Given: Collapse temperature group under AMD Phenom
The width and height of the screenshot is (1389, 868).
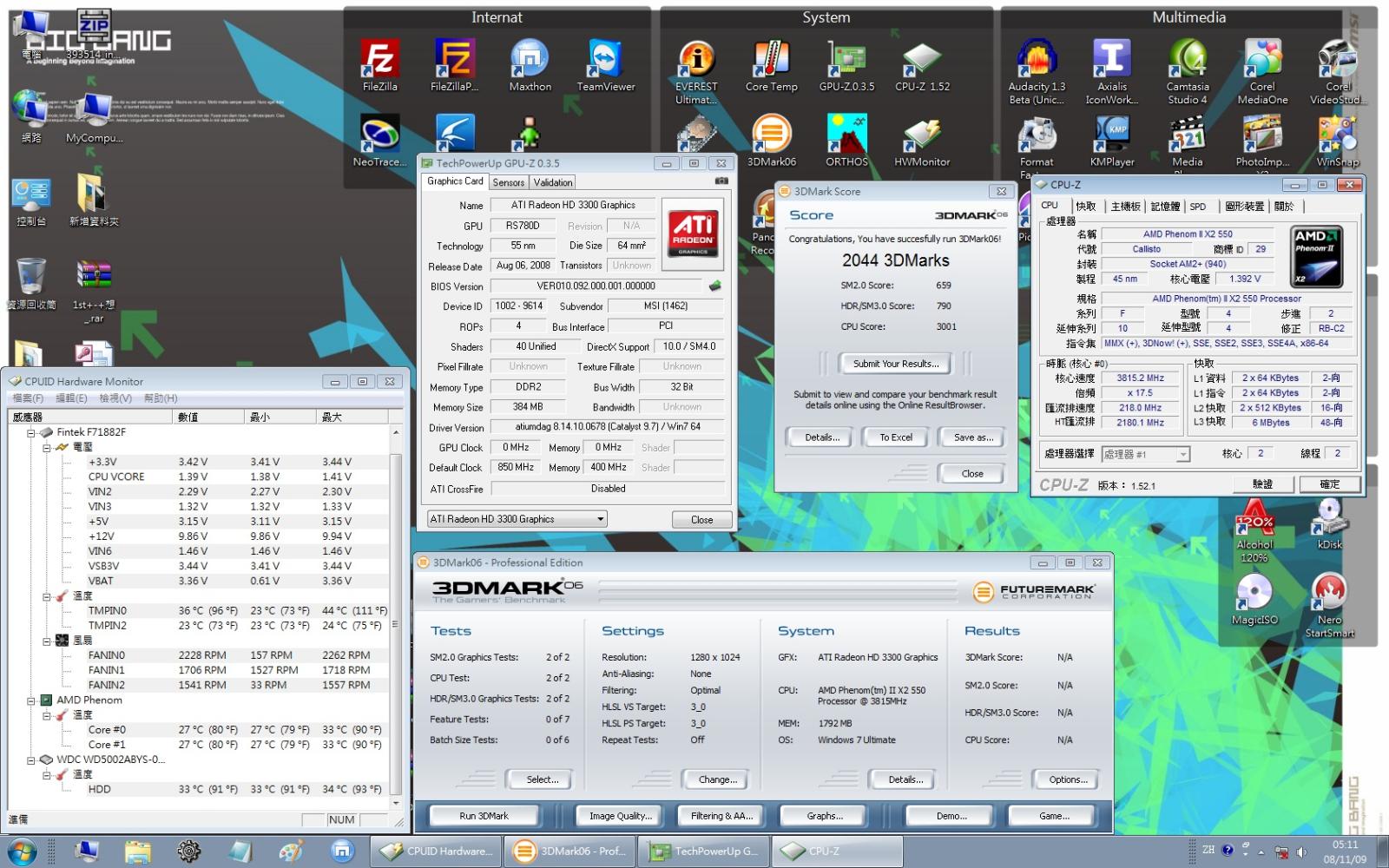Looking at the screenshot, I should click(x=47, y=715).
